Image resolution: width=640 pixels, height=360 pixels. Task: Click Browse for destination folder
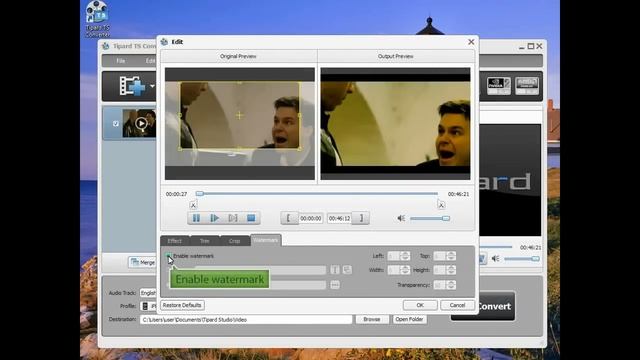[372, 319]
